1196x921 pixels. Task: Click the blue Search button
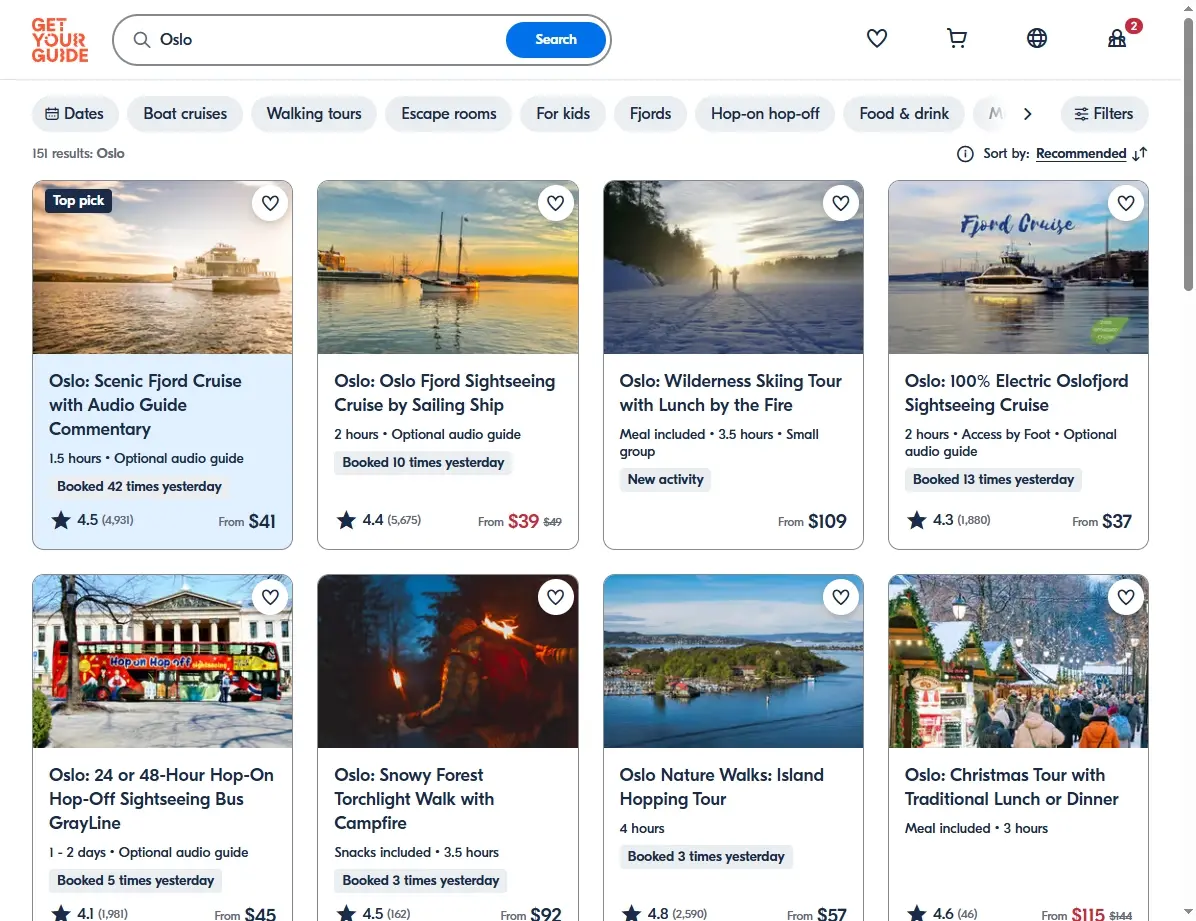coord(555,40)
